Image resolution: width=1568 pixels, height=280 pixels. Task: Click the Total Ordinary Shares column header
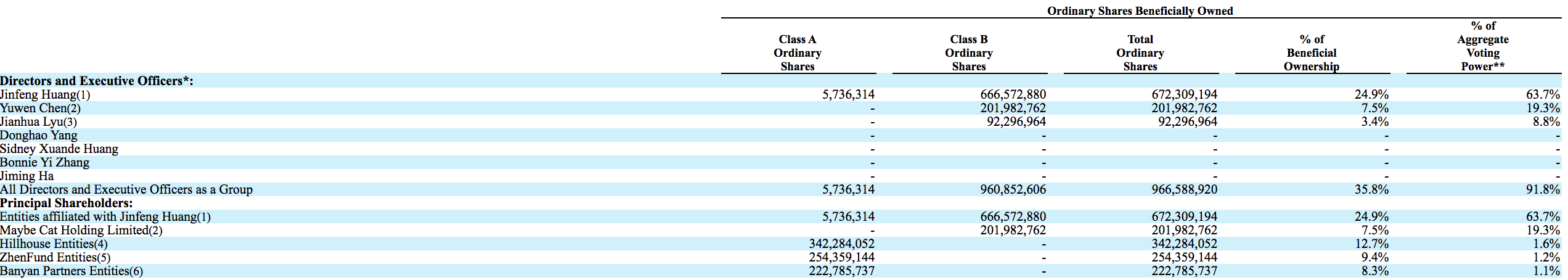[1140, 53]
